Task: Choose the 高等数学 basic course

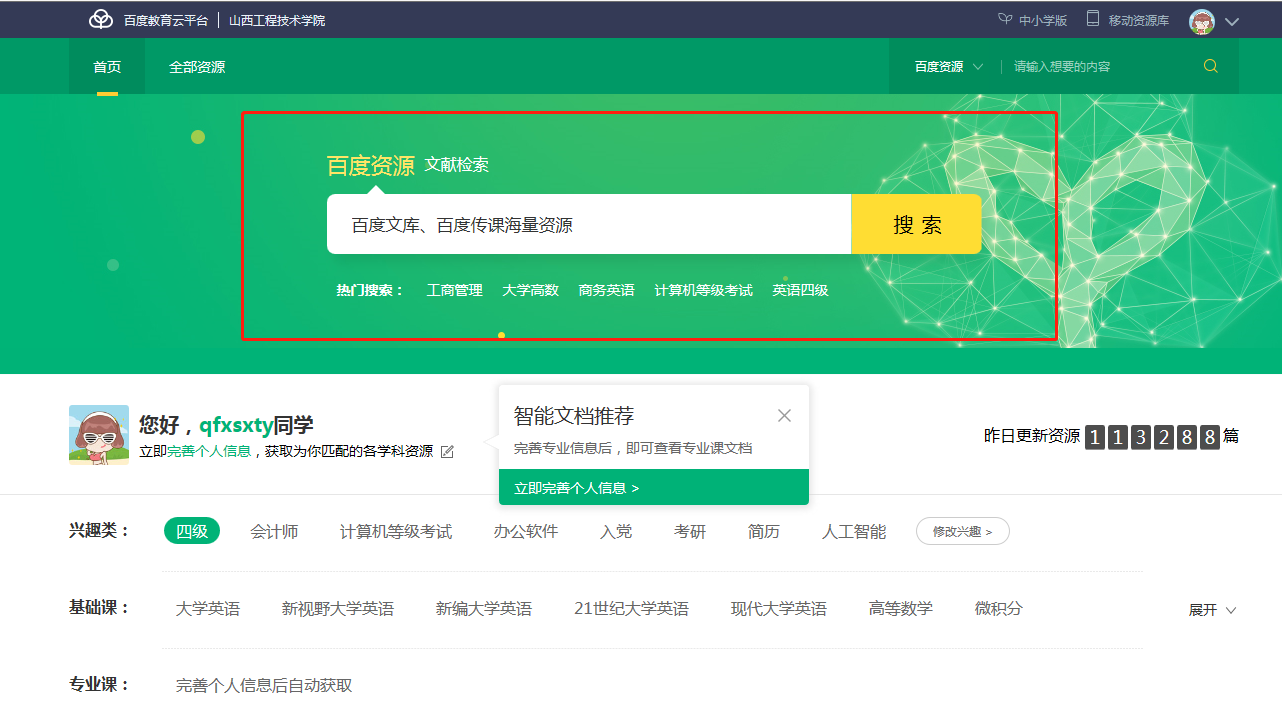Action: coord(901,608)
